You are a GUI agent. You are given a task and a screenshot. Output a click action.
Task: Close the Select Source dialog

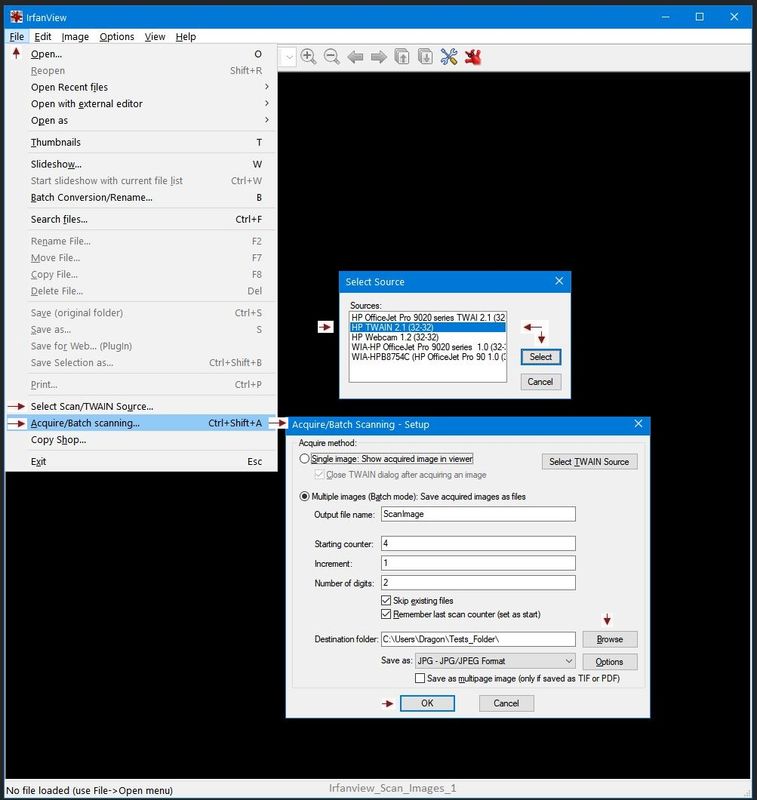point(559,281)
